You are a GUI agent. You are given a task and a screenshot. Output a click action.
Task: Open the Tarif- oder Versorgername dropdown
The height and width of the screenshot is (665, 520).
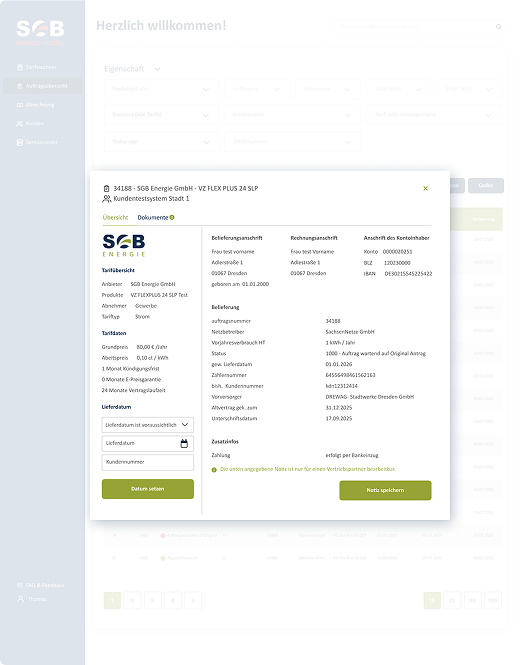[434, 115]
